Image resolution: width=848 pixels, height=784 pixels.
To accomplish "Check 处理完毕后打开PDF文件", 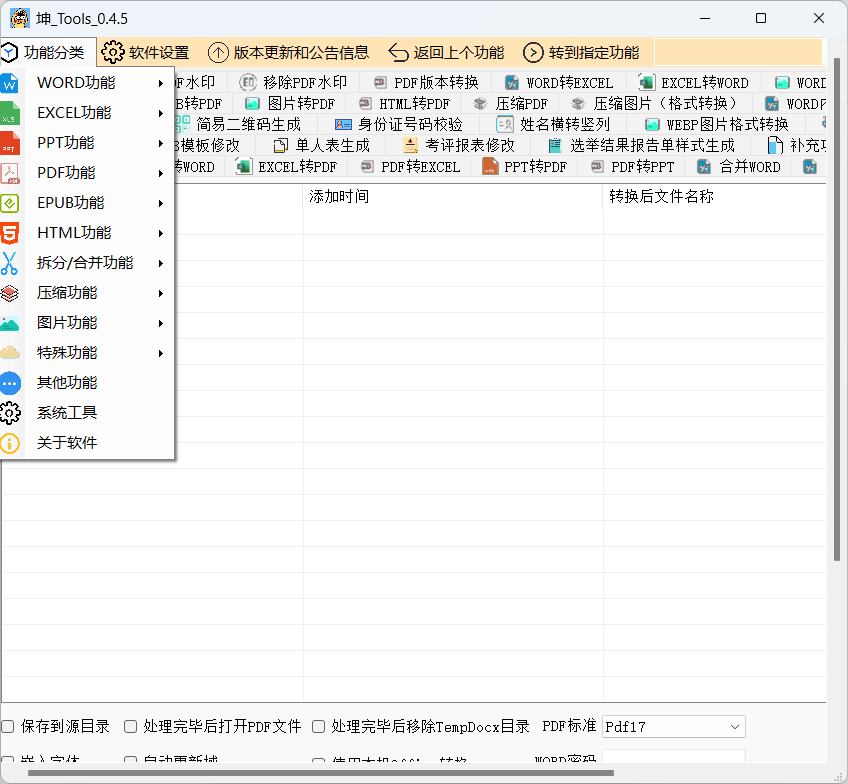I will (131, 727).
